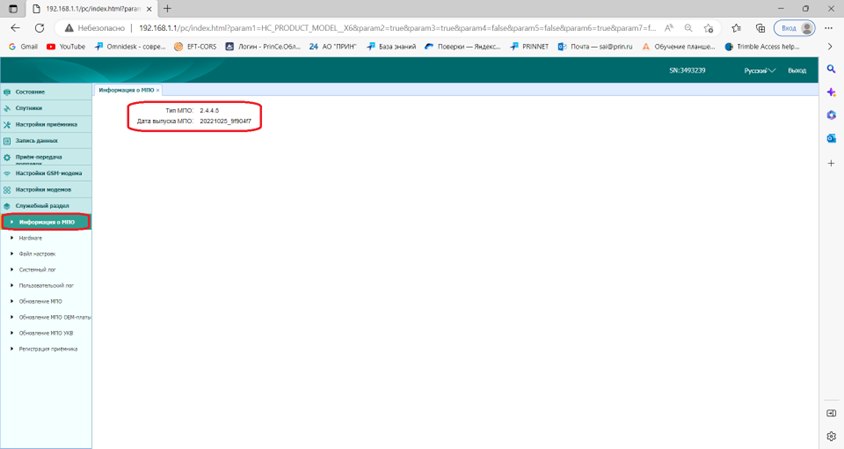Click the zoom magnifier icon in address bar
The image size is (844, 449).
tap(688, 28)
